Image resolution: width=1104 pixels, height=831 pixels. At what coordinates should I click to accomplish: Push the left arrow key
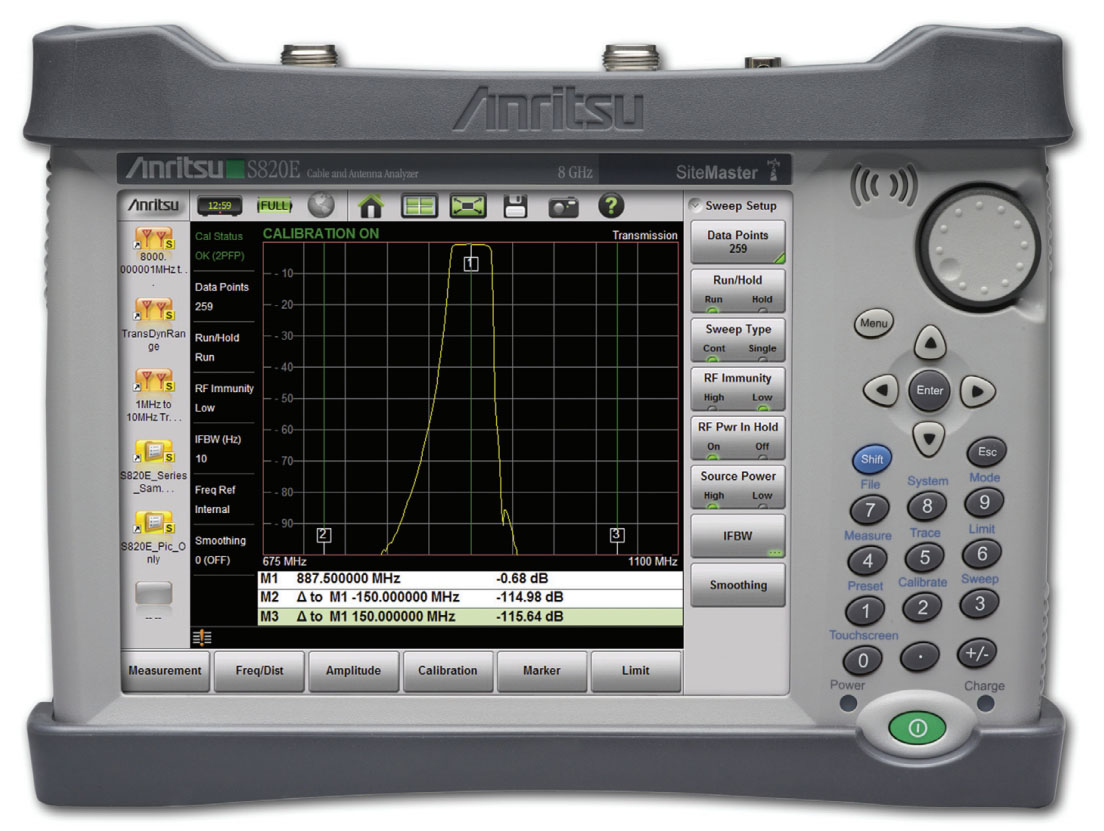881,390
